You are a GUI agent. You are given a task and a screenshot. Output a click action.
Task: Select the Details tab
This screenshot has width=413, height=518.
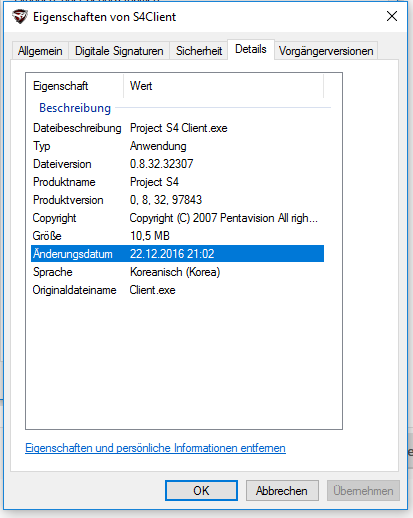coord(251,49)
